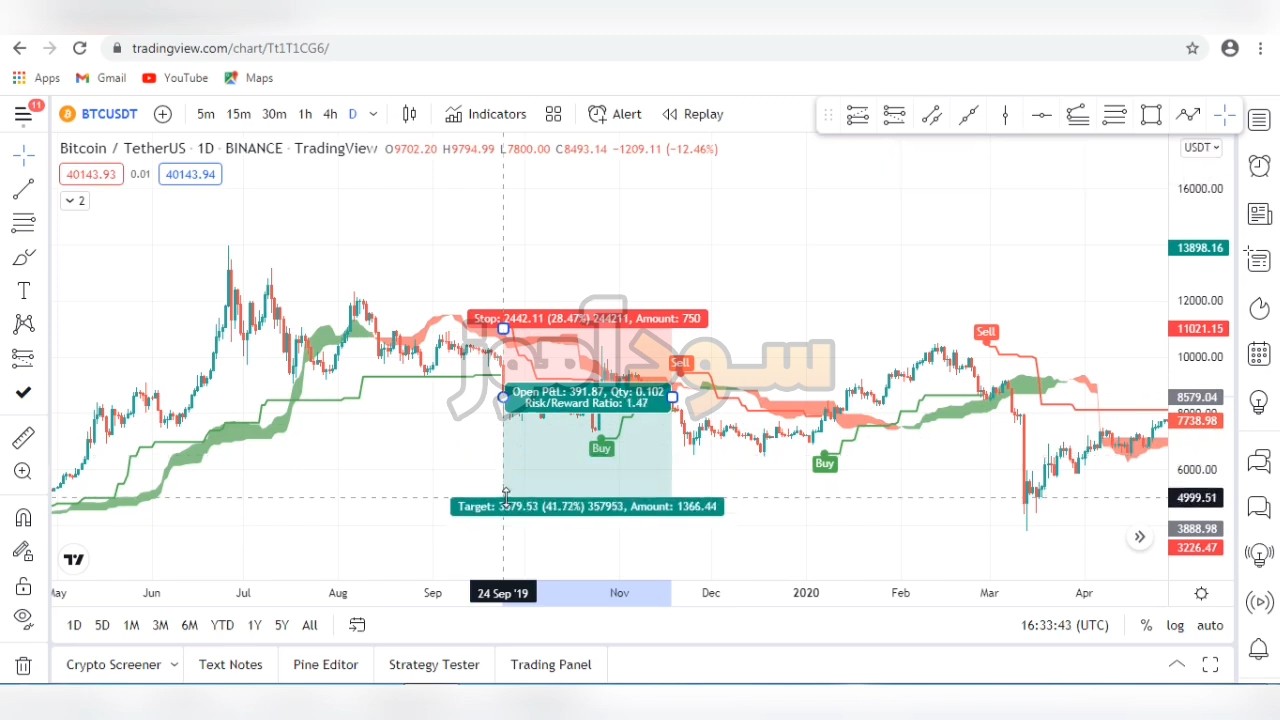Select the 4h timeframe
This screenshot has width=1280, height=720.
[x=330, y=114]
